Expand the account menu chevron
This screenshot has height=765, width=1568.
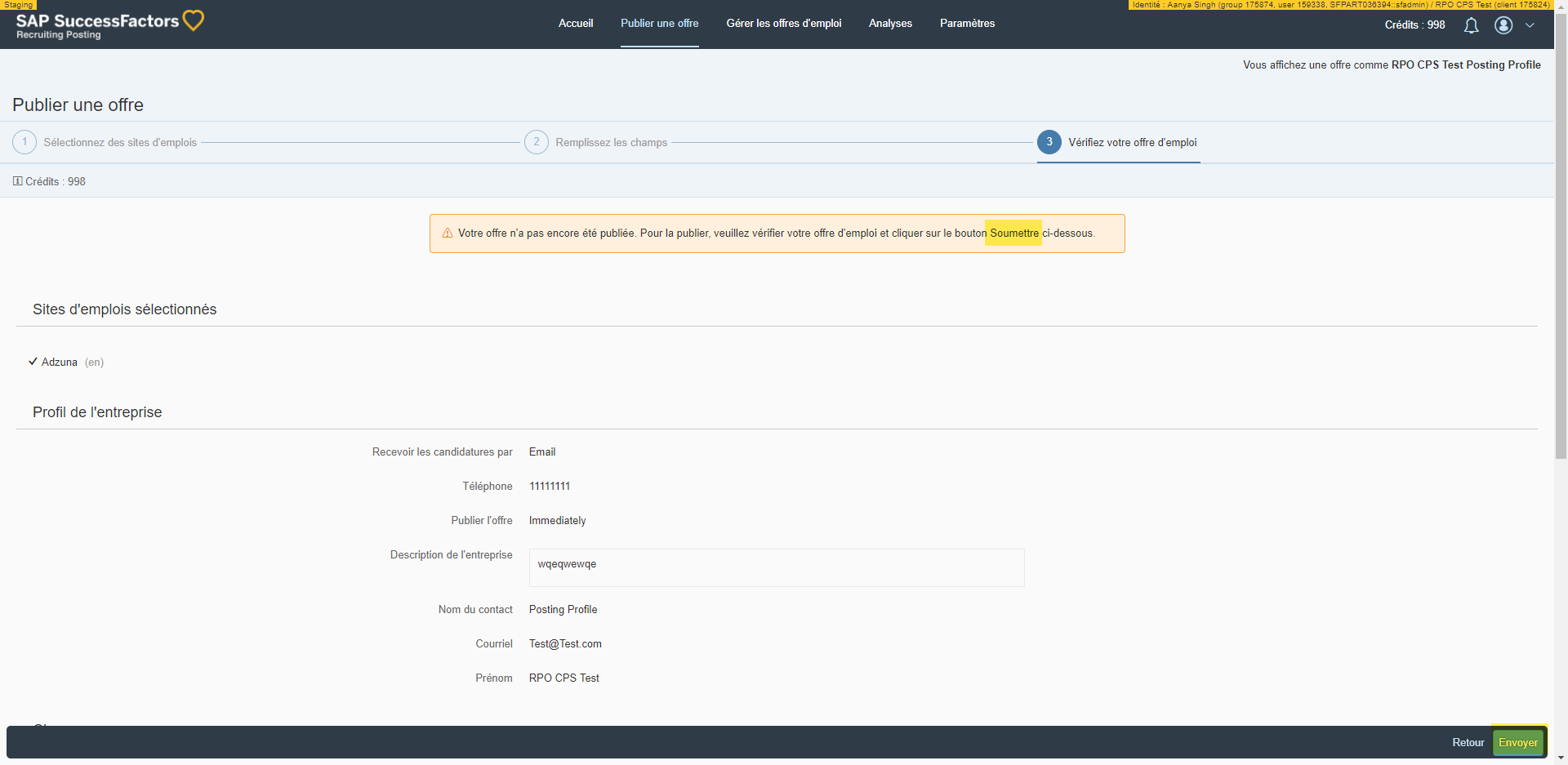click(1530, 25)
